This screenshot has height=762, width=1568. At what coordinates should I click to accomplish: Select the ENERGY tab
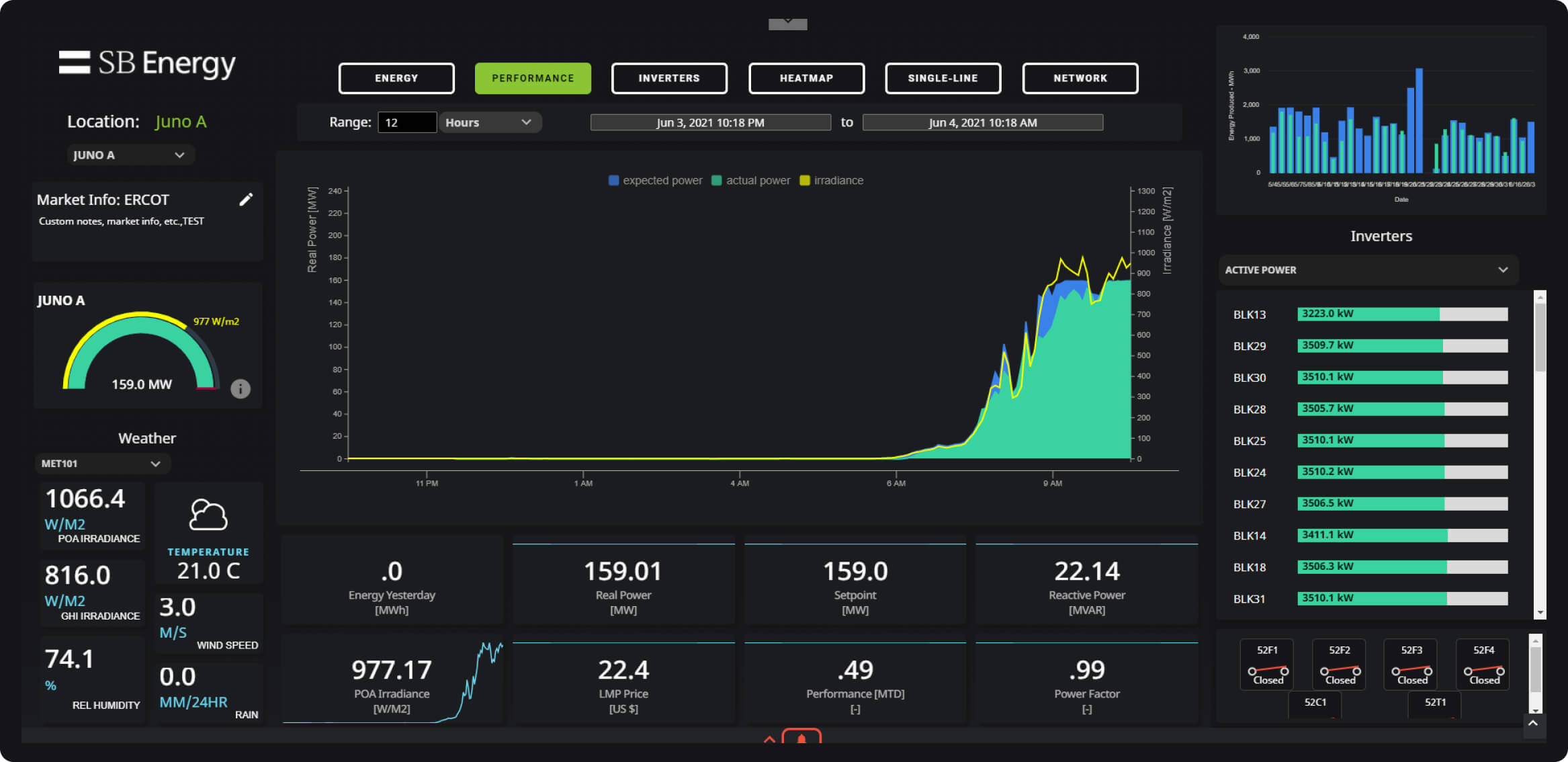(x=396, y=78)
